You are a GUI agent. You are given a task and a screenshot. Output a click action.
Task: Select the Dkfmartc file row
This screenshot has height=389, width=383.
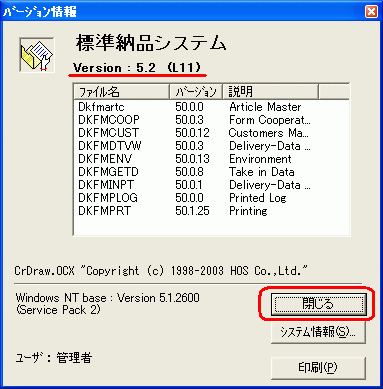coord(211,107)
